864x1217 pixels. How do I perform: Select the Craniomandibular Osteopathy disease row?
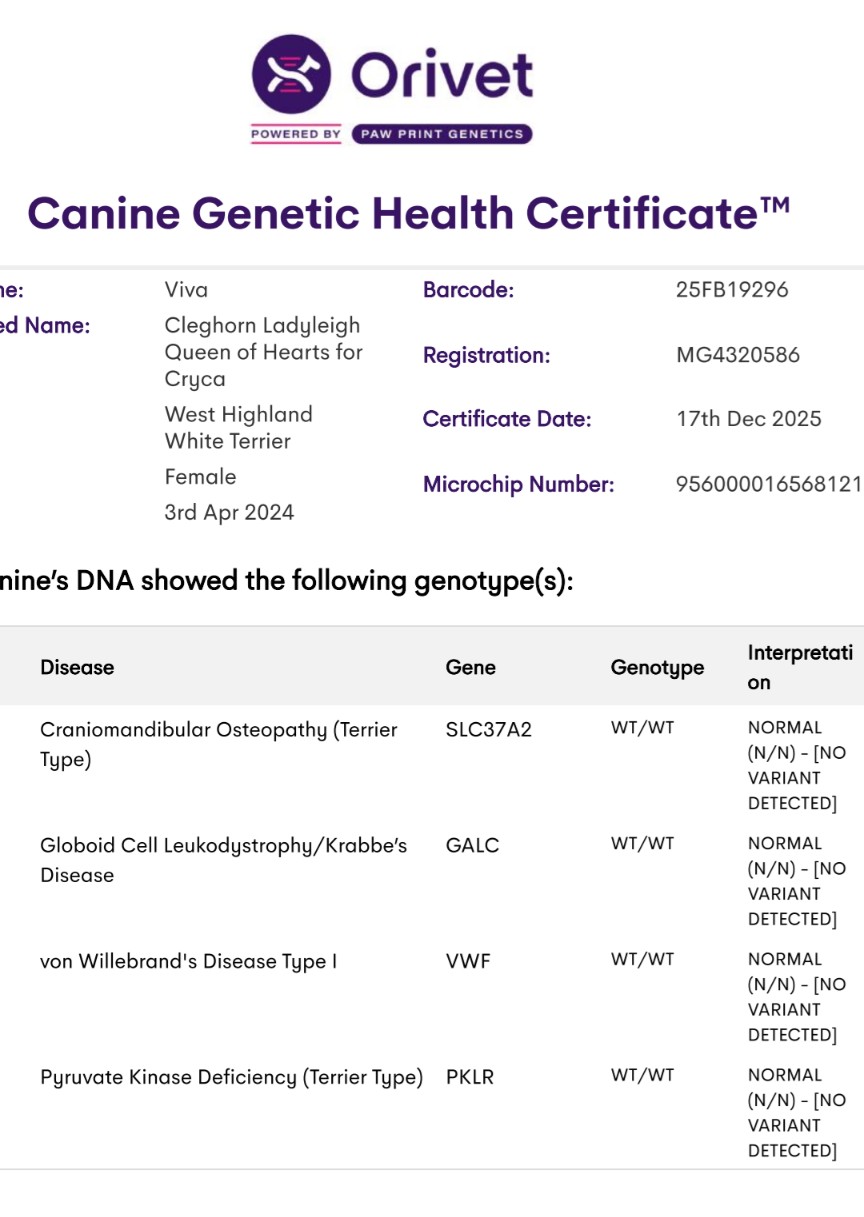[218, 744]
